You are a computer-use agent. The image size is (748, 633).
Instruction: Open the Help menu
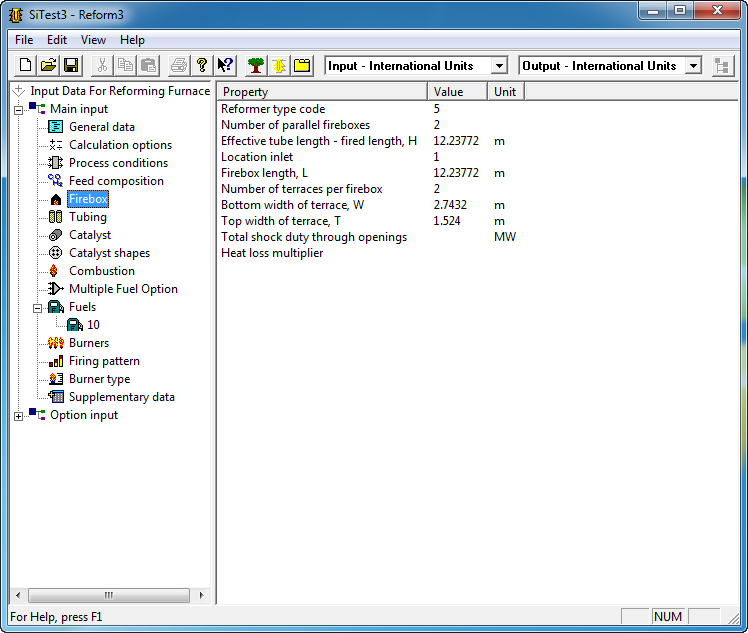[132, 40]
